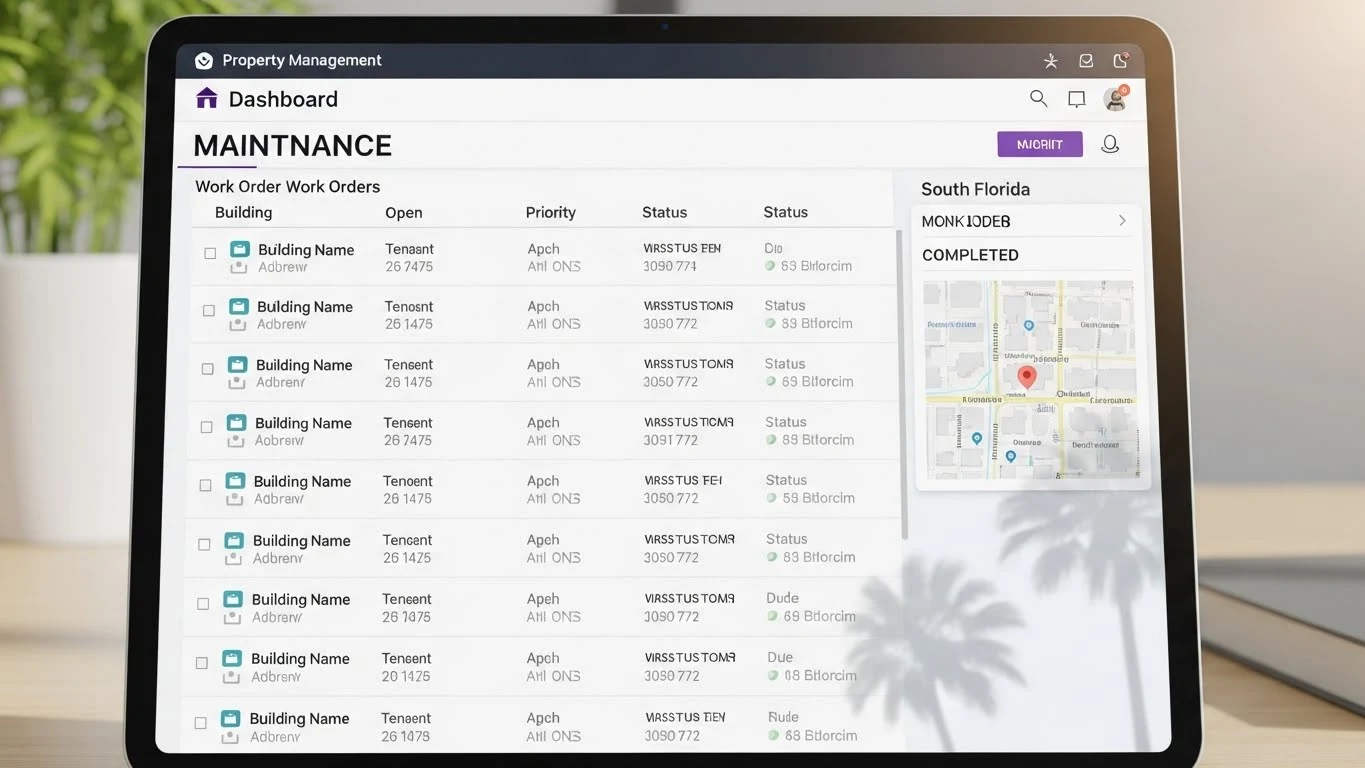
Task: Click the inbox tray icon in the top bar
Action: [x=1086, y=60]
